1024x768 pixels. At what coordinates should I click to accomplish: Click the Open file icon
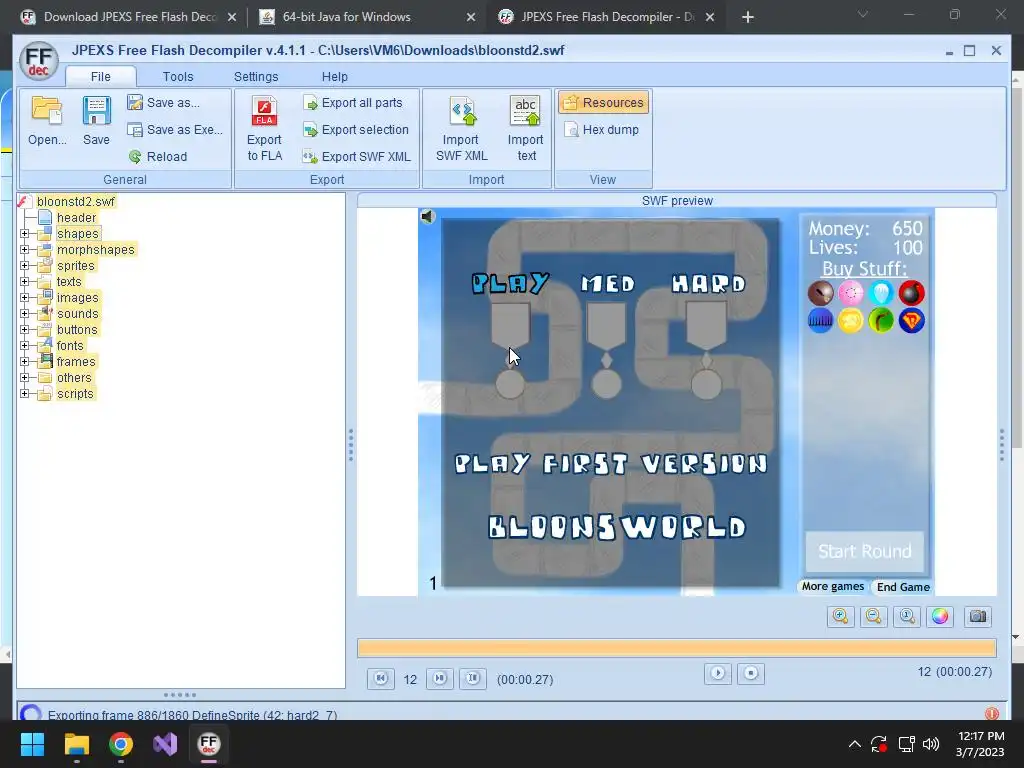pyautogui.click(x=47, y=111)
